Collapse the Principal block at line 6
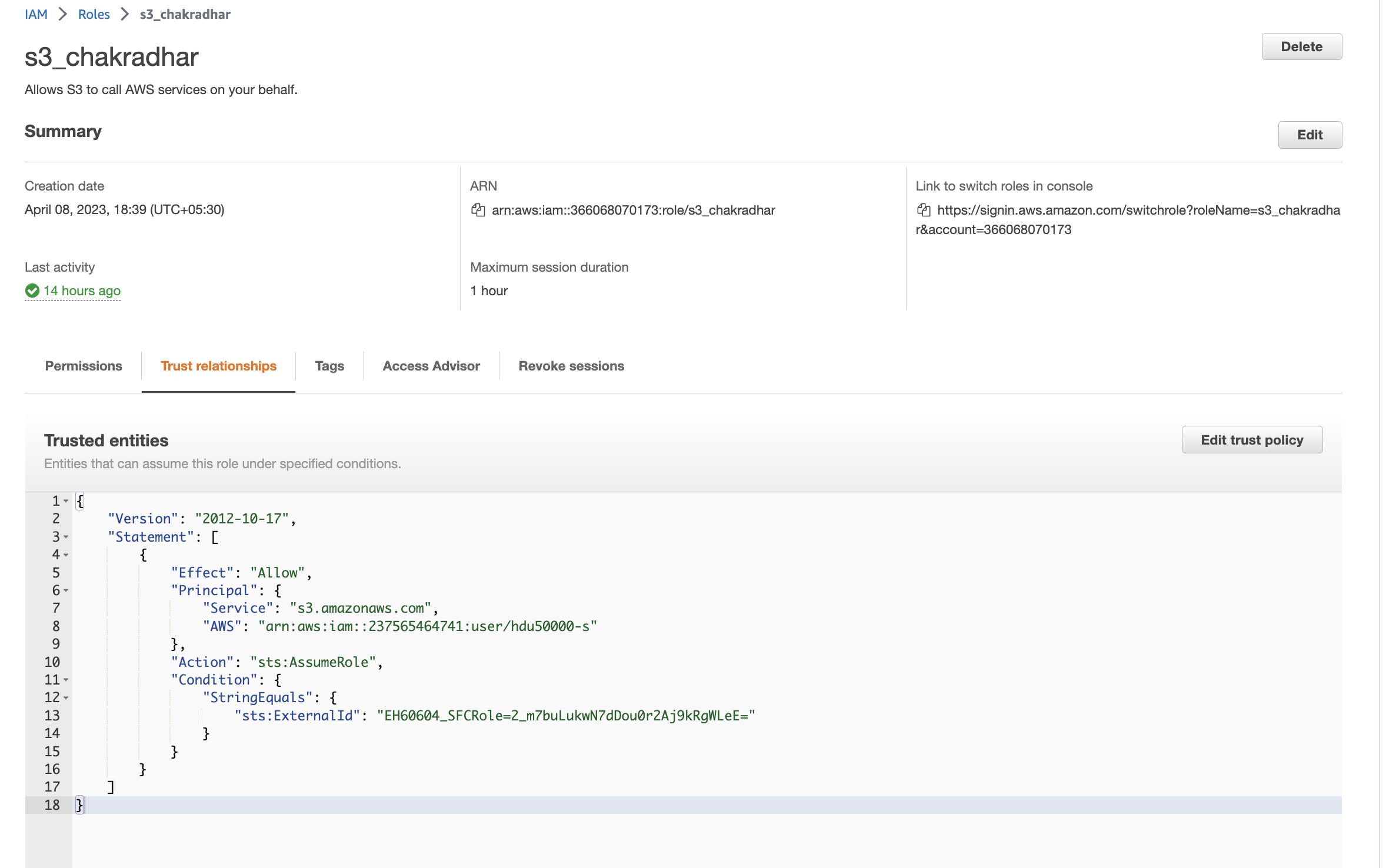This screenshot has width=1386, height=868. [x=65, y=590]
